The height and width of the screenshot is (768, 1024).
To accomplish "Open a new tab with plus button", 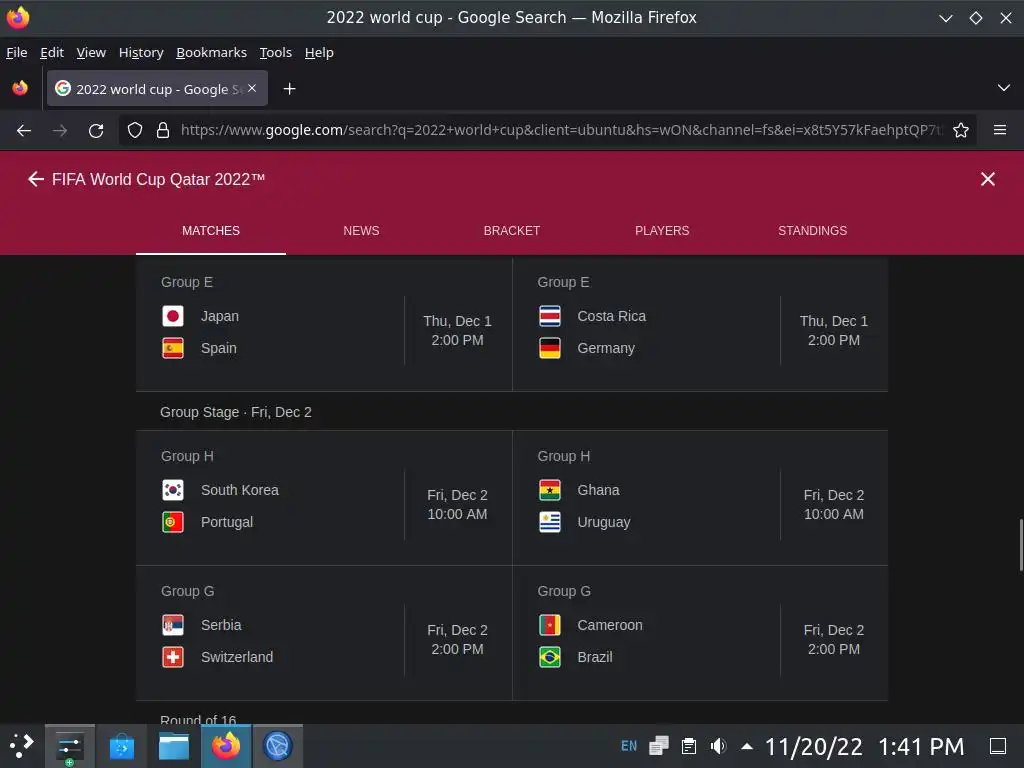I will (289, 89).
